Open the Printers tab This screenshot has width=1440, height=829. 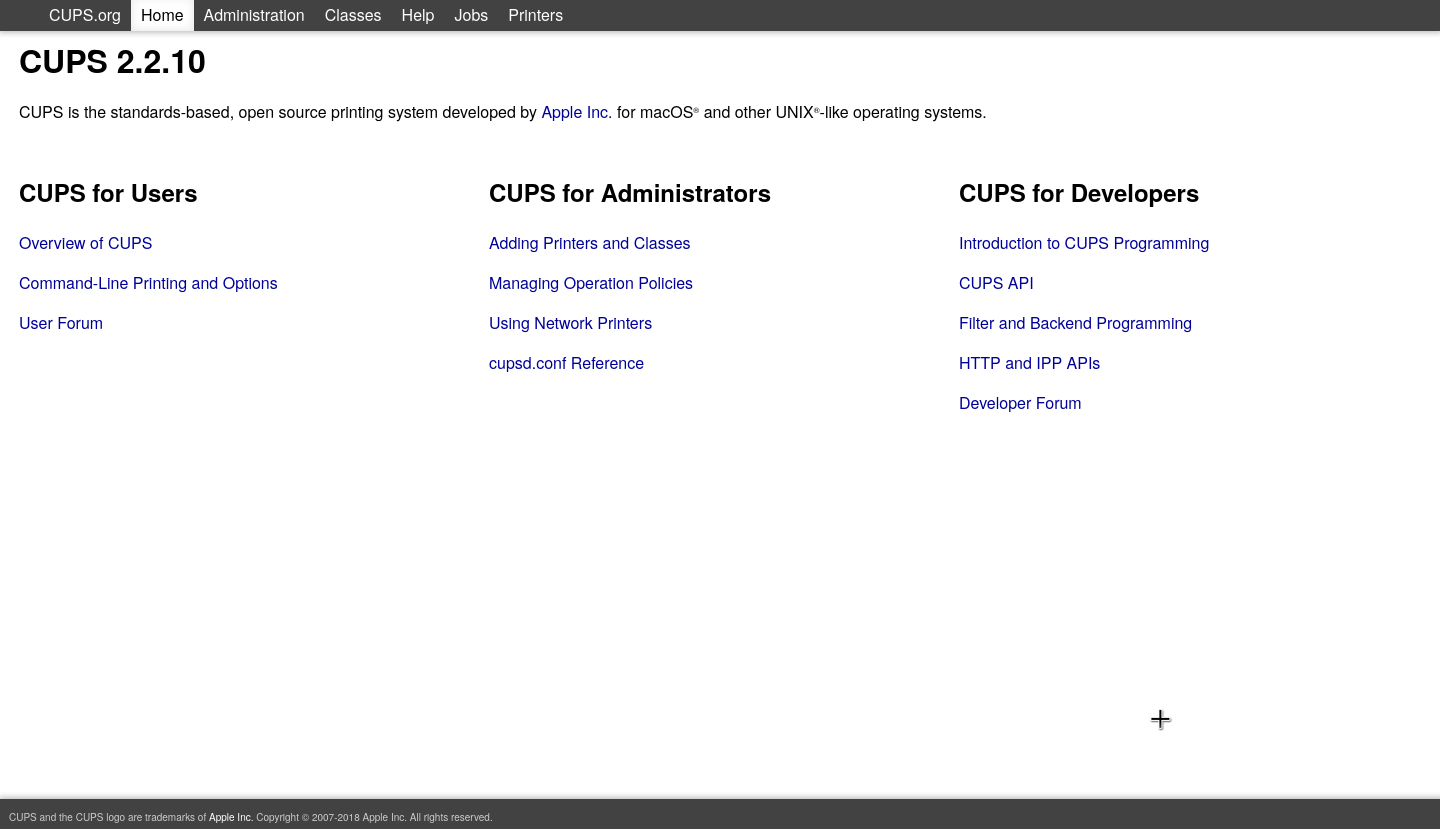[x=536, y=15]
